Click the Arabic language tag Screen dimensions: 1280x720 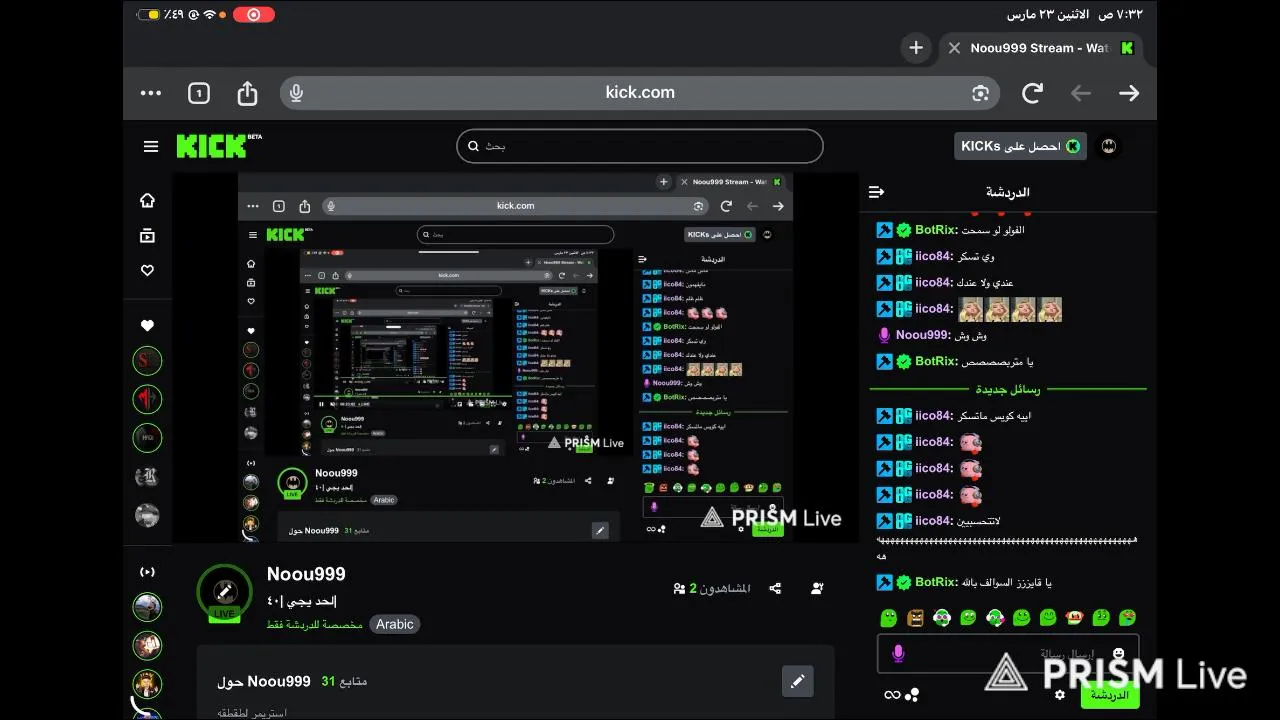click(395, 624)
